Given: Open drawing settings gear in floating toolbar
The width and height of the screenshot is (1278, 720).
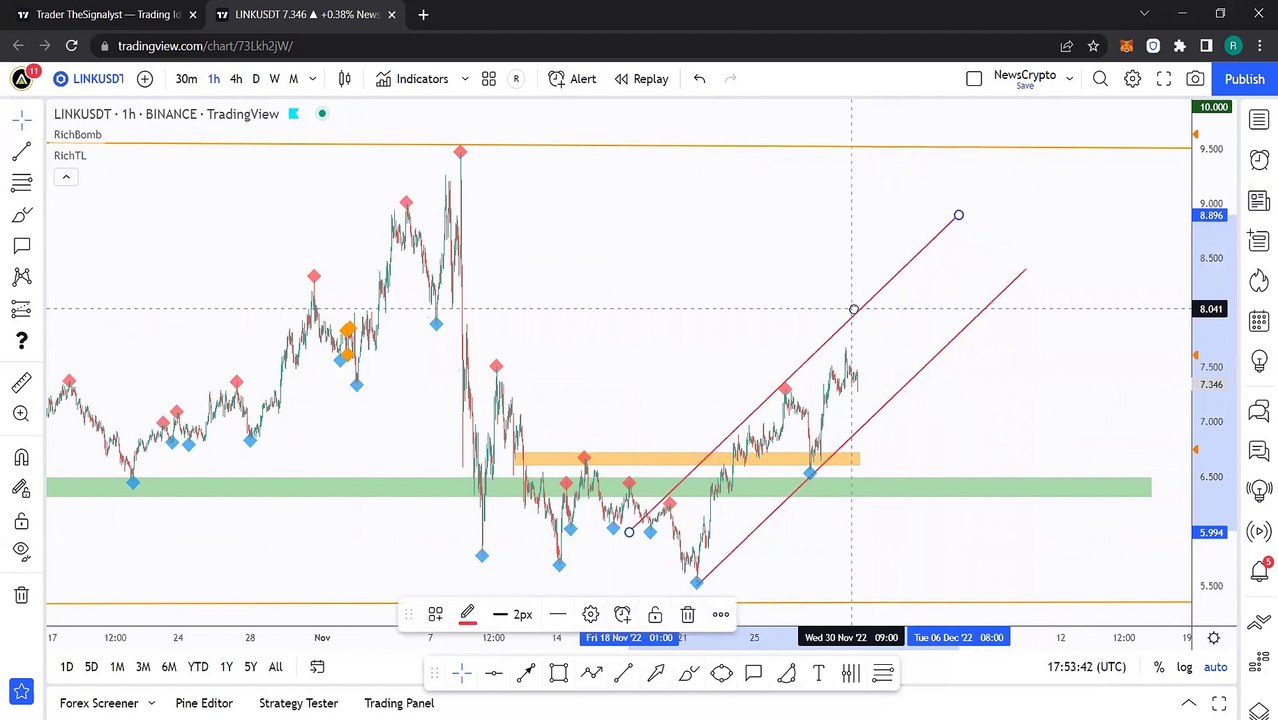Looking at the screenshot, I should pyautogui.click(x=590, y=614).
